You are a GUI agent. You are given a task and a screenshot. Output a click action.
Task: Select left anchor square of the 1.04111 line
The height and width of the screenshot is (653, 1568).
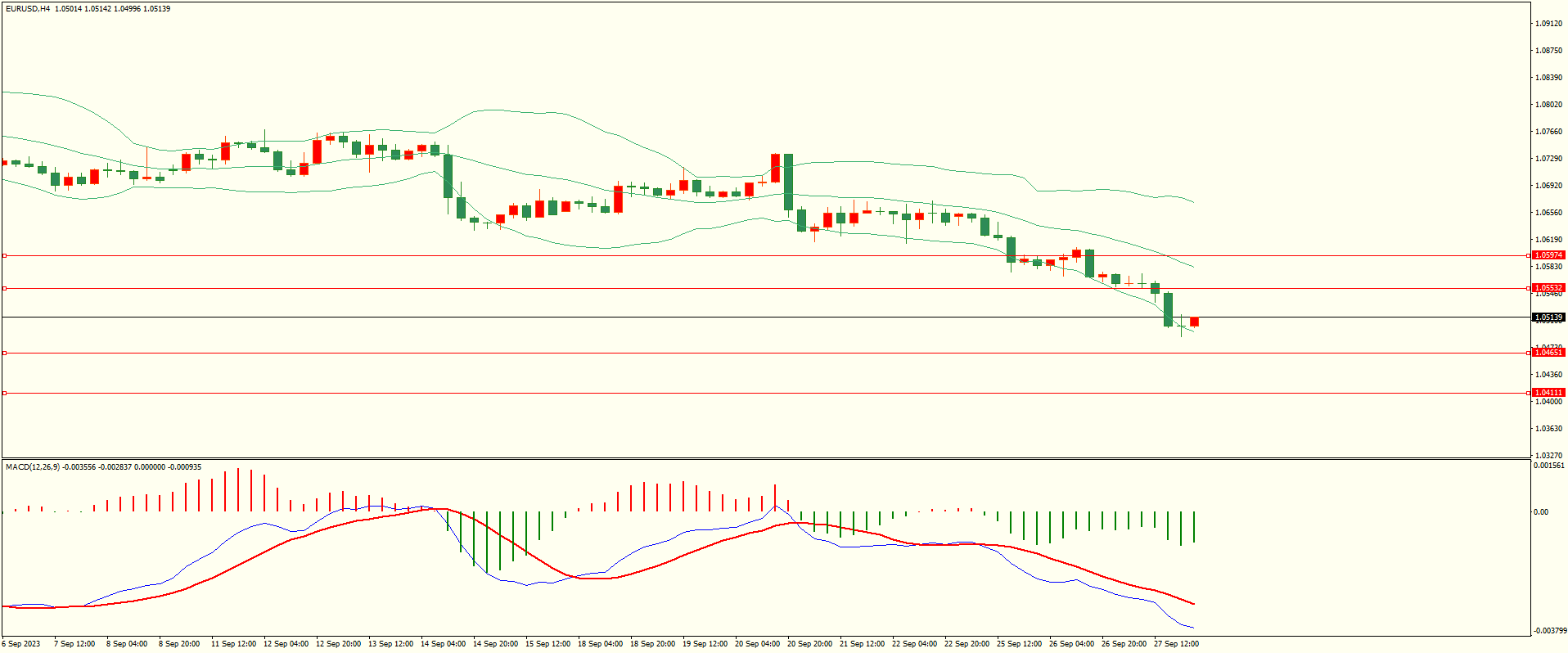(4, 394)
